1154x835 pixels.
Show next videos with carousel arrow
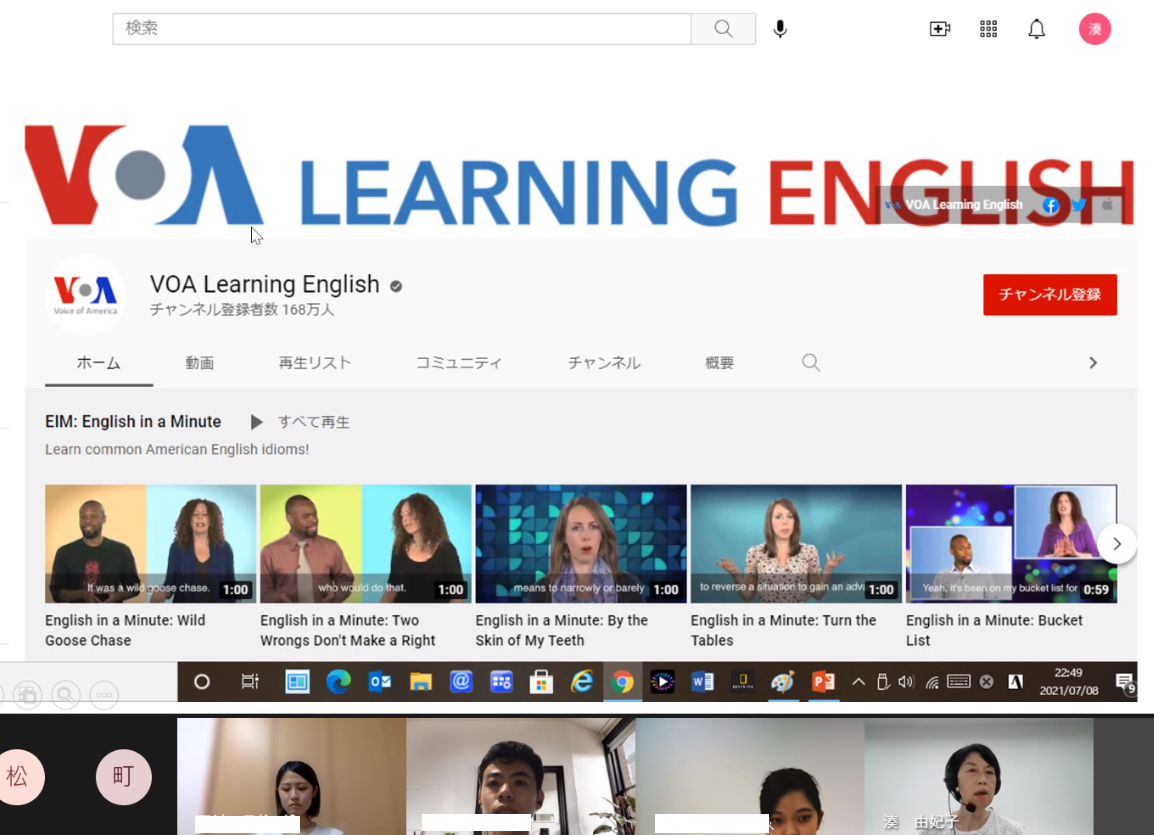click(1116, 544)
